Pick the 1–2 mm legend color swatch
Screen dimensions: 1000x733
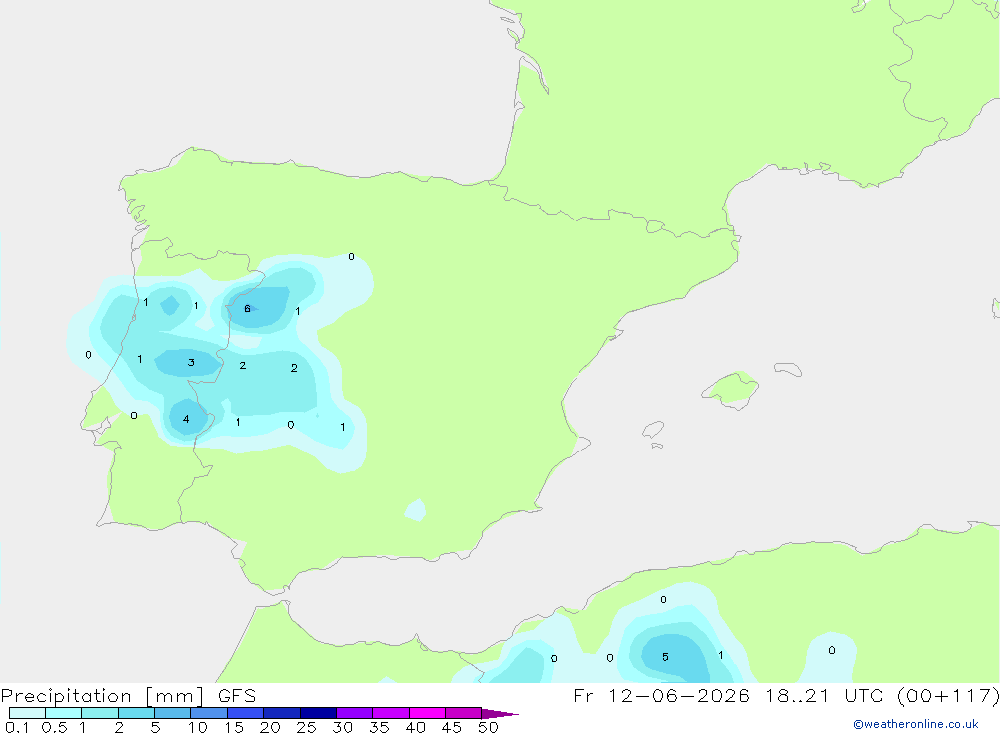(100, 713)
